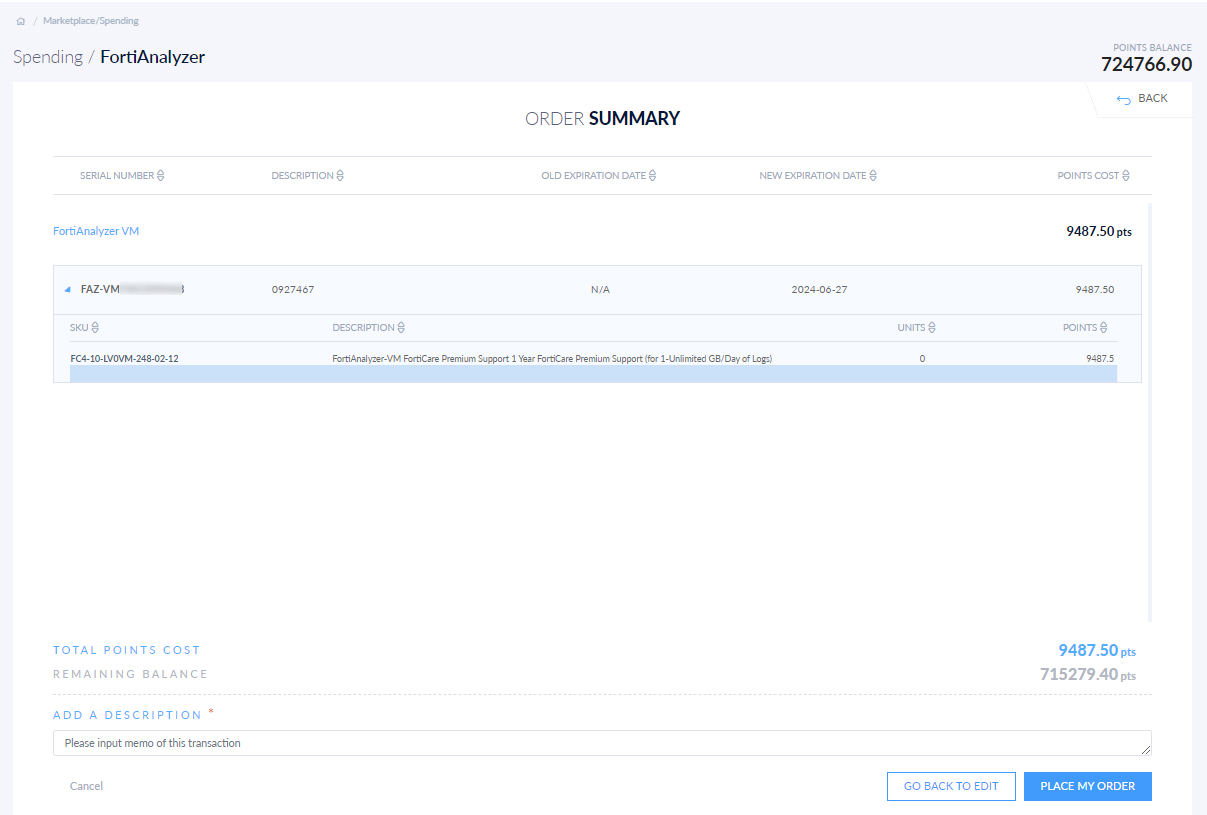Go back using the BACK button
This screenshot has height=815, width=1207.
(x=1142, y=98)
